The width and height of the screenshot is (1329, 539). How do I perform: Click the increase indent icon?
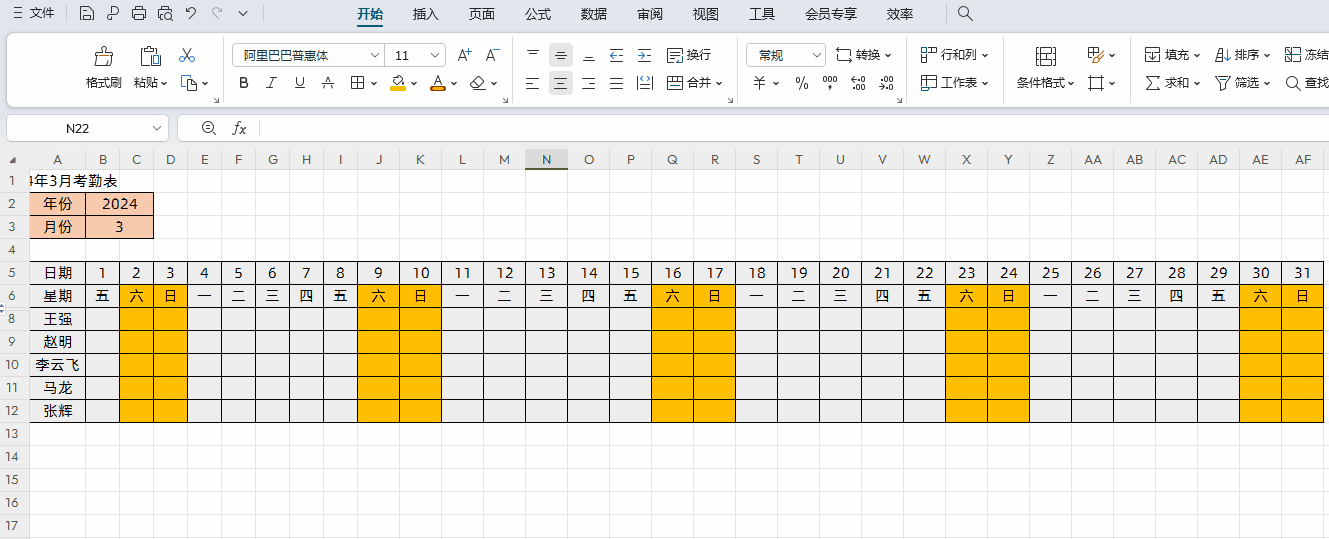[x=645, y=55]
